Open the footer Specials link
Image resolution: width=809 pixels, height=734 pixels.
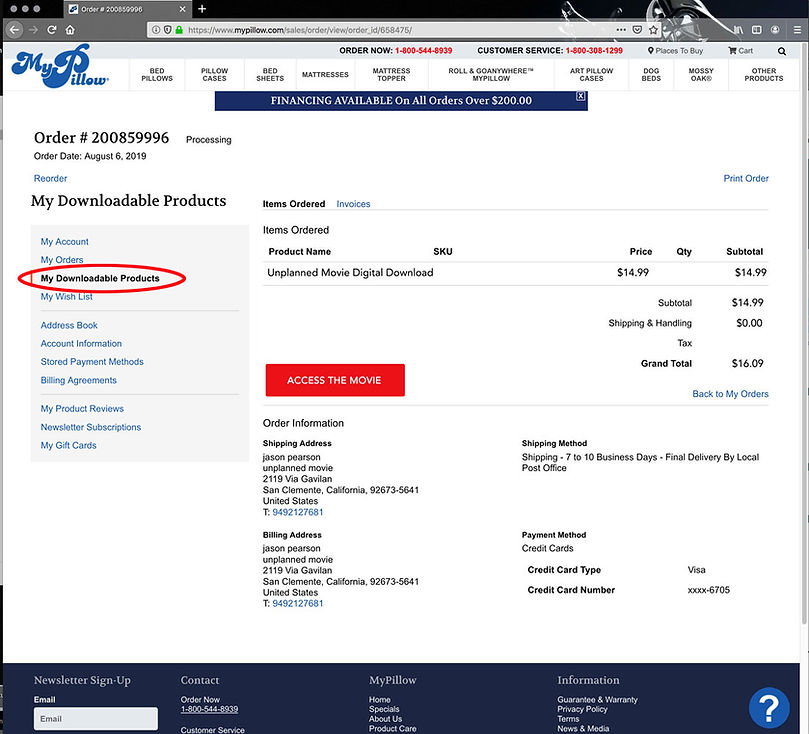384,709
